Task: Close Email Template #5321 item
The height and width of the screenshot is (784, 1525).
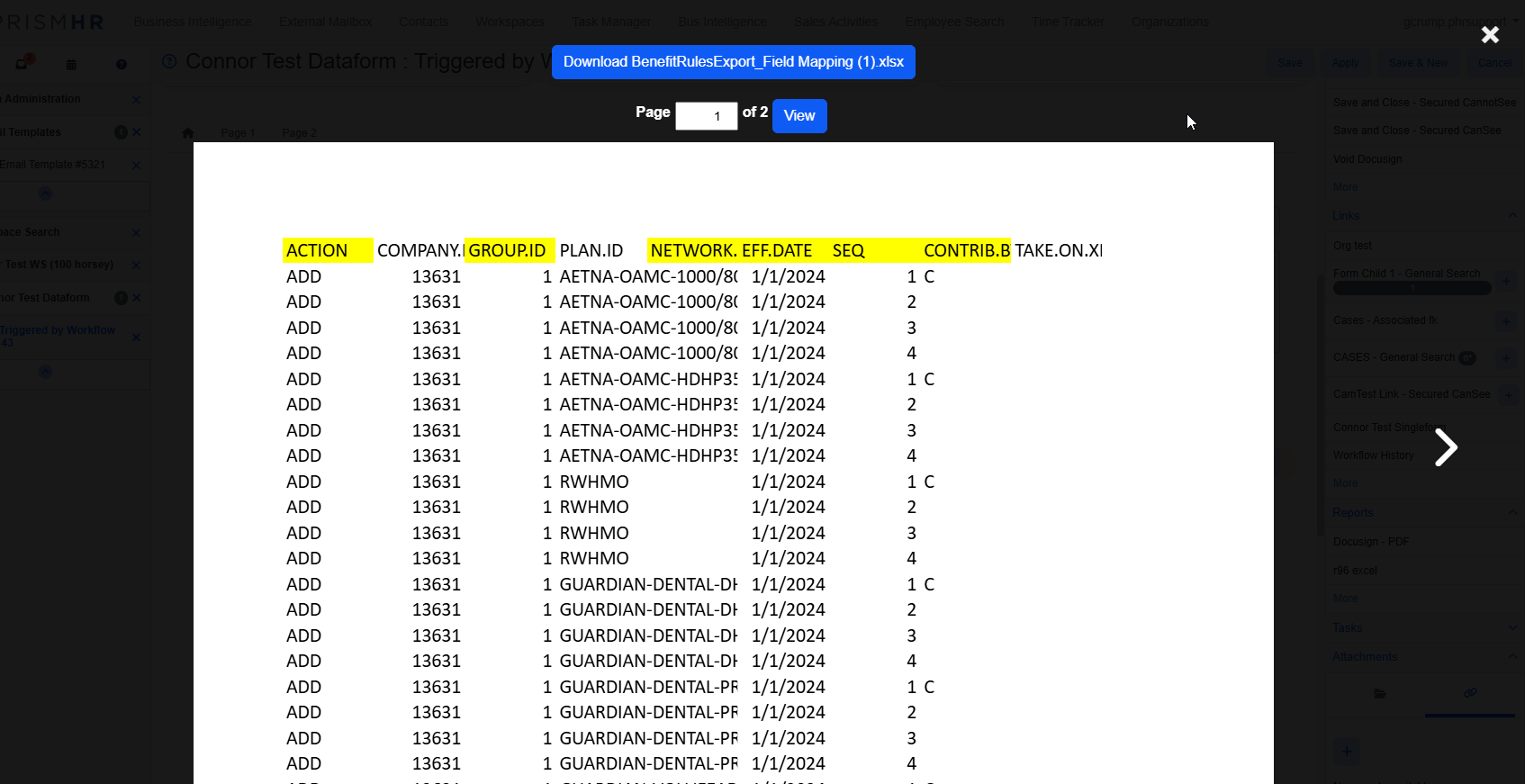Action: coord(137,165)
